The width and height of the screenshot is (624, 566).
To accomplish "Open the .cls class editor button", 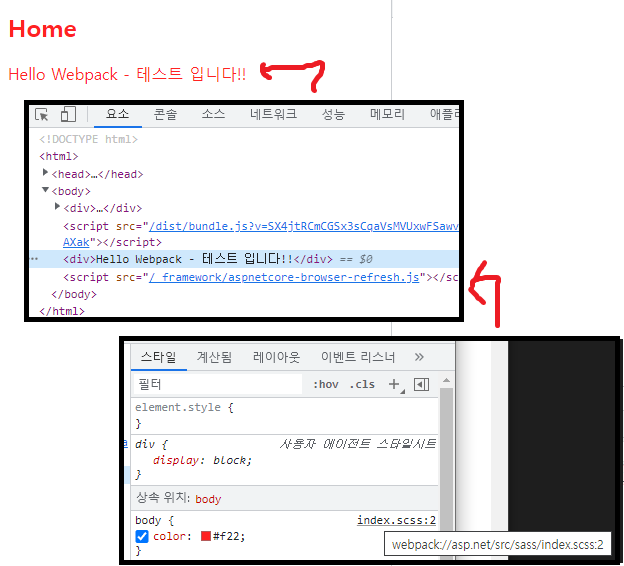I will tap(362, 384).
